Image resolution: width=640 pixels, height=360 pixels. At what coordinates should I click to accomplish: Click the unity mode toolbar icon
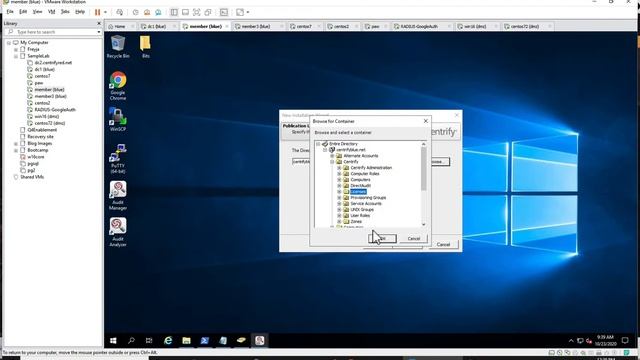pyautogui.click(x=208, y=12)
